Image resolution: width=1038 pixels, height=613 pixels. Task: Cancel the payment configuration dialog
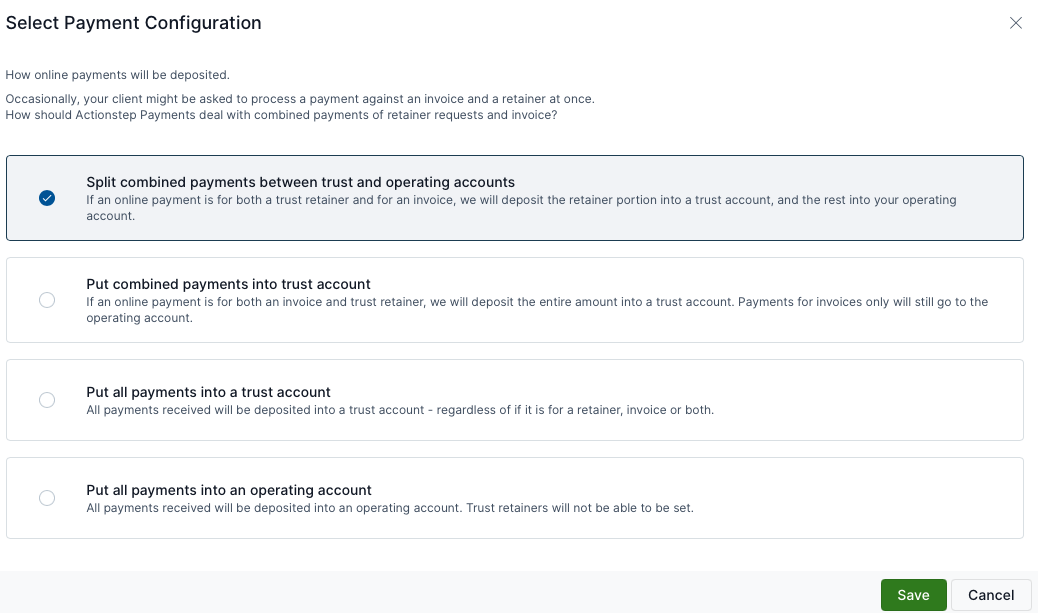(991, 595)
